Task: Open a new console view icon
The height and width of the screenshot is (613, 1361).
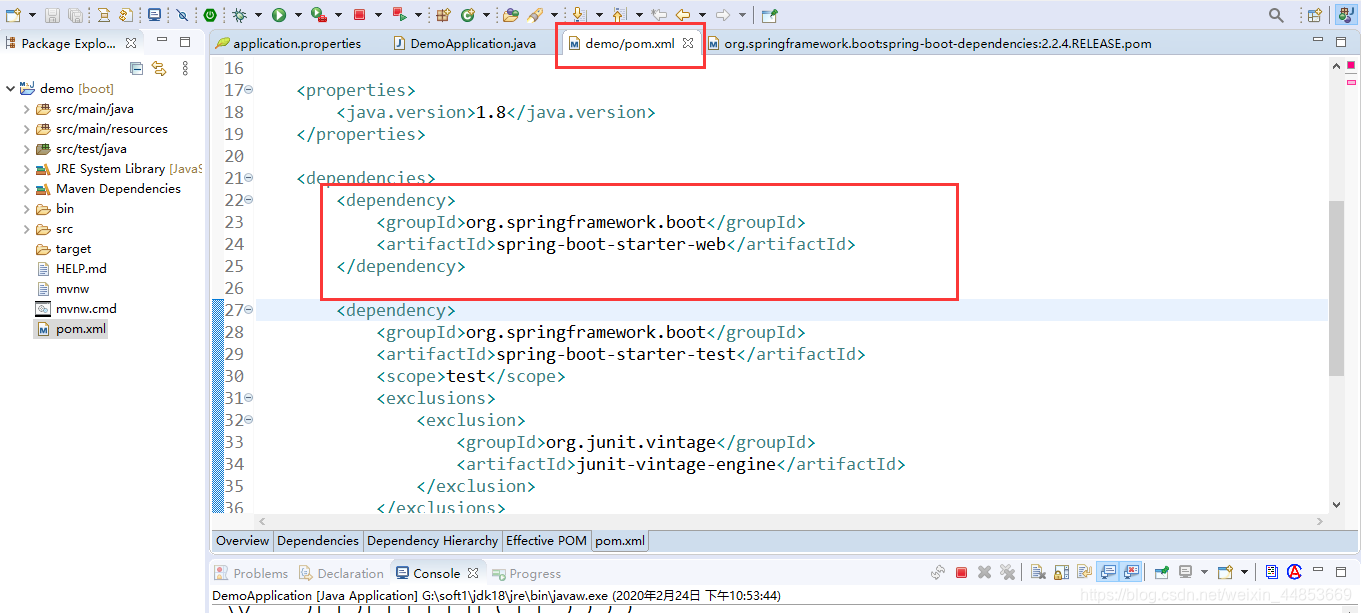Action: (x=1225, y=573)
